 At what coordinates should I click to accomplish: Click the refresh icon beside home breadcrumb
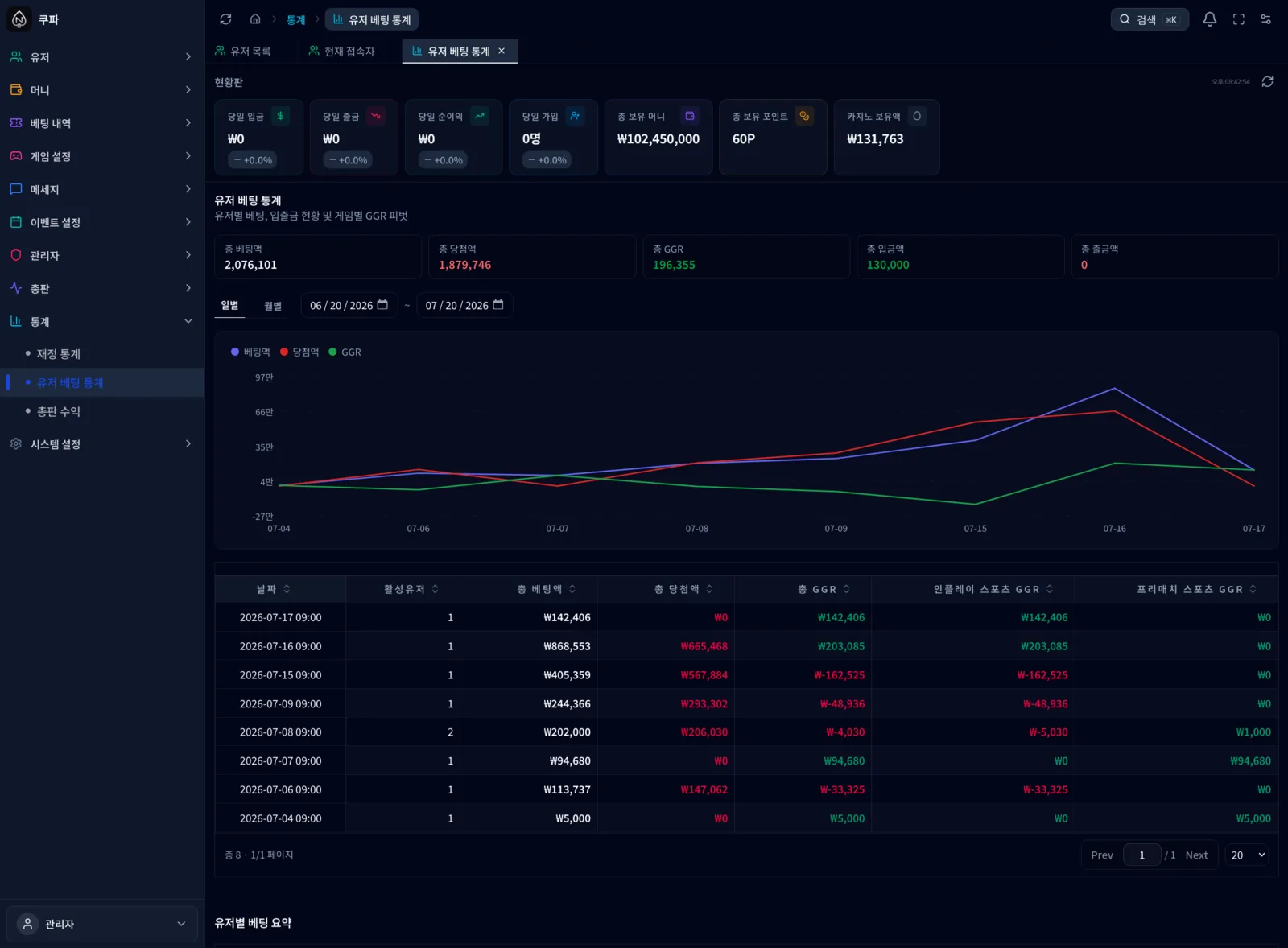(225, 19)
